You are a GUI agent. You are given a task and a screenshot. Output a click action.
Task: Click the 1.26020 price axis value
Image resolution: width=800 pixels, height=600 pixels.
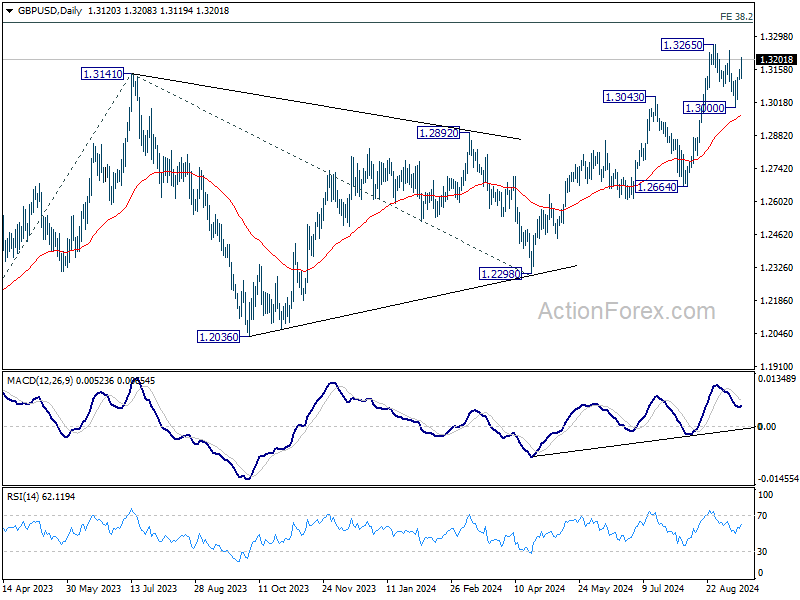click(777, 202)
